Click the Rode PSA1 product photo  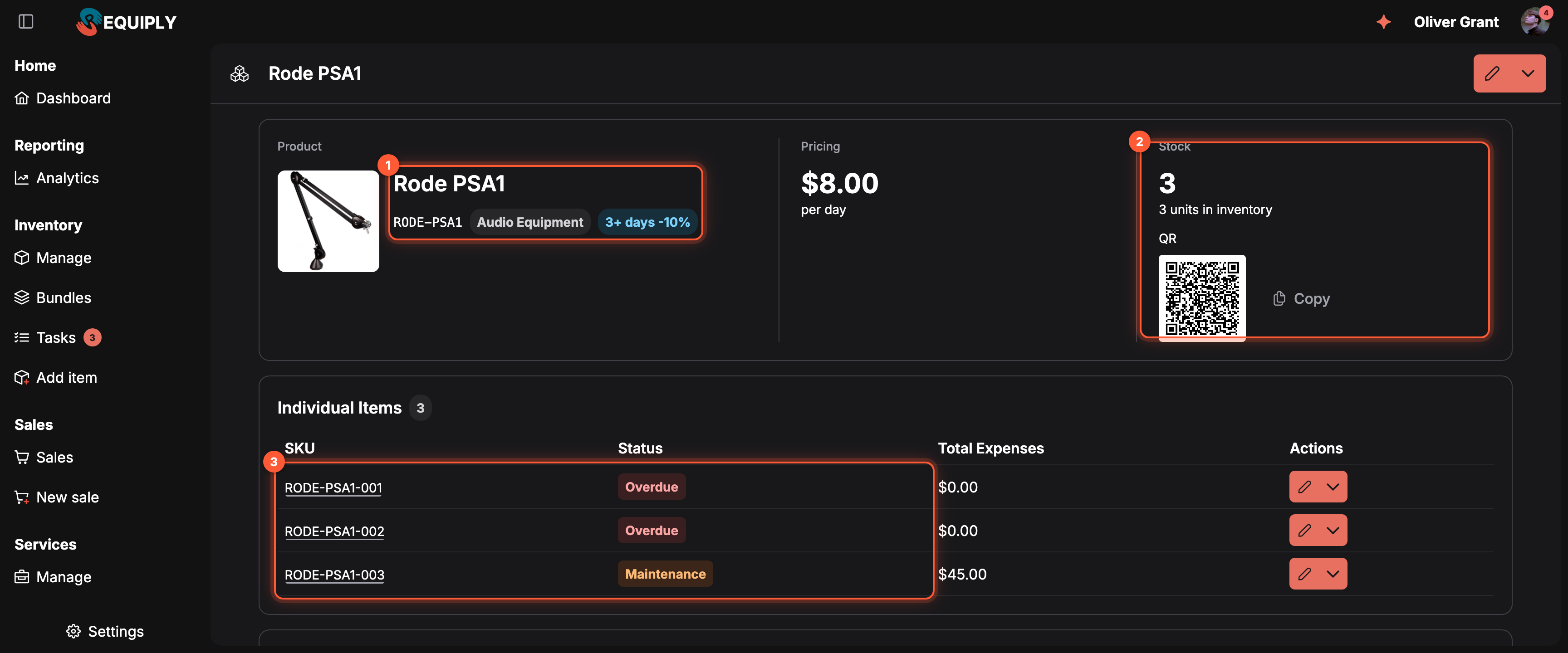tap(328, 221)
